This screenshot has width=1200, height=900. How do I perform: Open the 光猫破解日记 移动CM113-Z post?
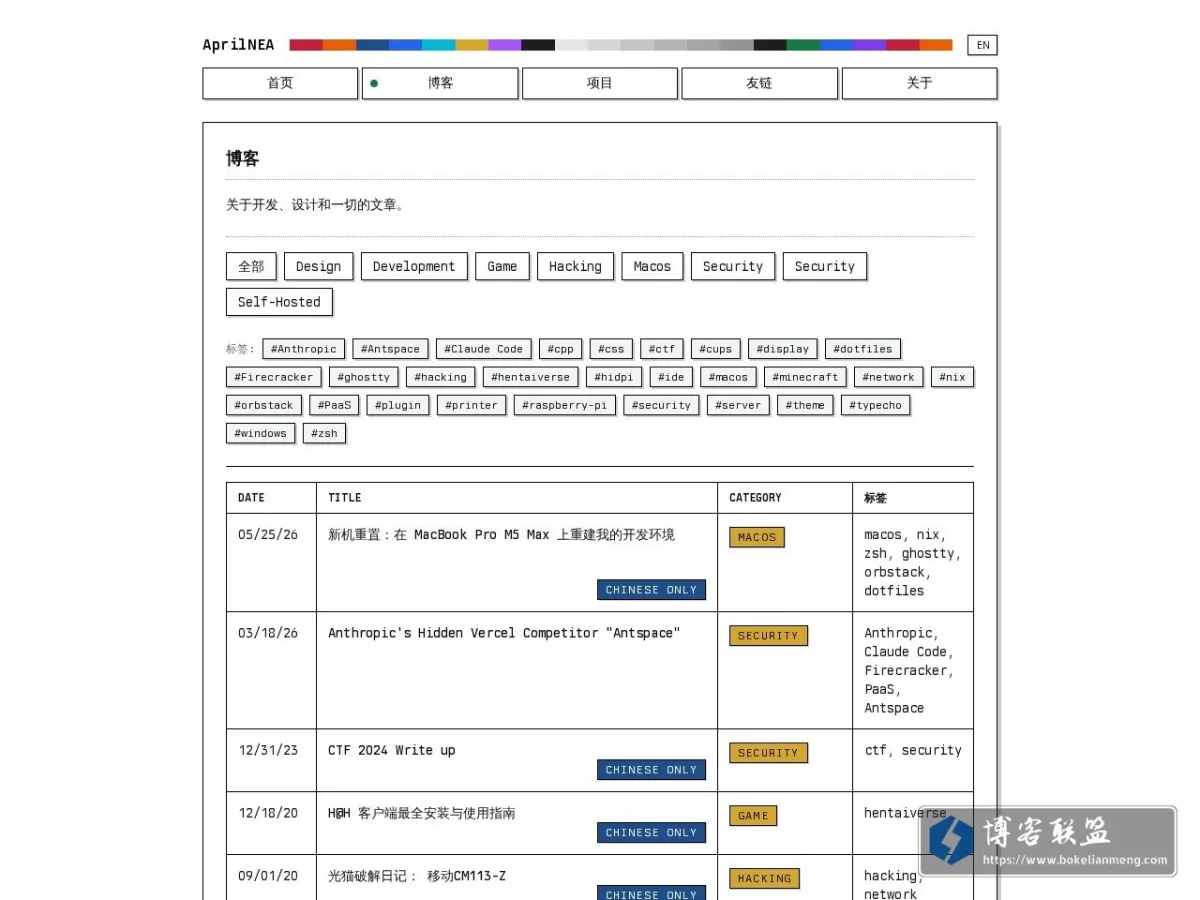[x=417, y=876]
